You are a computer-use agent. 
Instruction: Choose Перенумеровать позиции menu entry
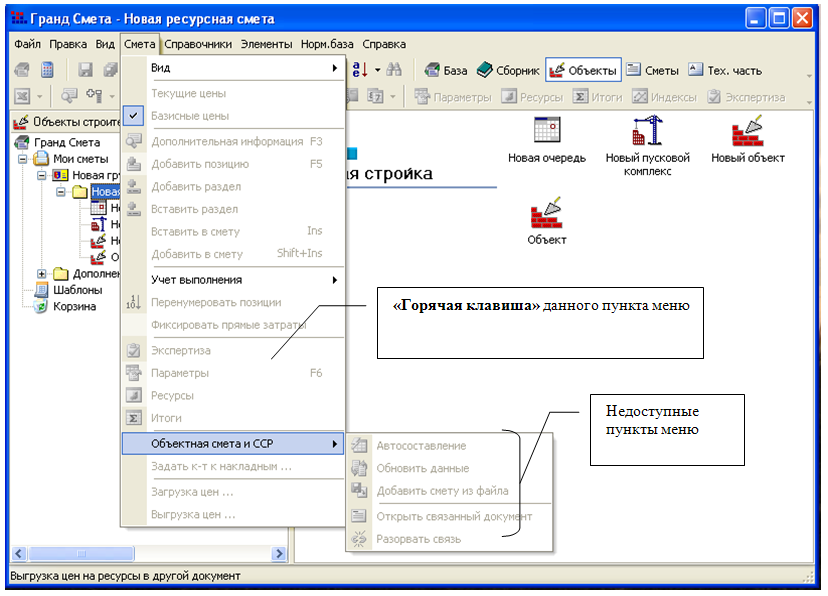click(x=233, y=302)
